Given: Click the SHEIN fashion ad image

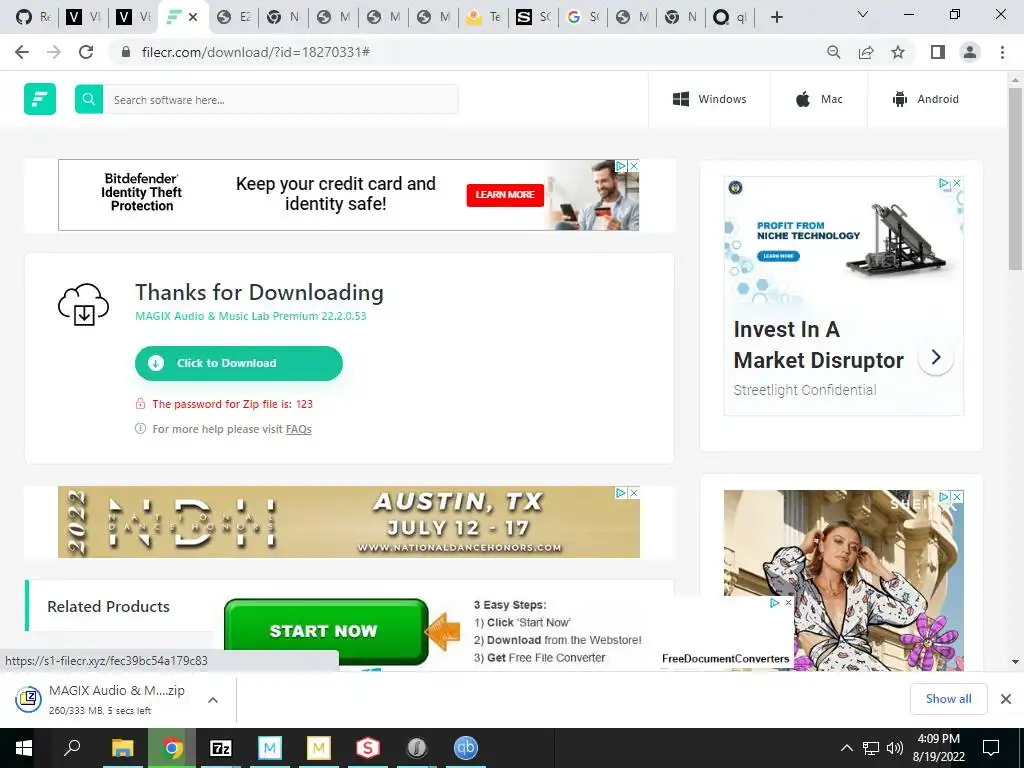Looking at the screenshot, I should coord(843,581).
